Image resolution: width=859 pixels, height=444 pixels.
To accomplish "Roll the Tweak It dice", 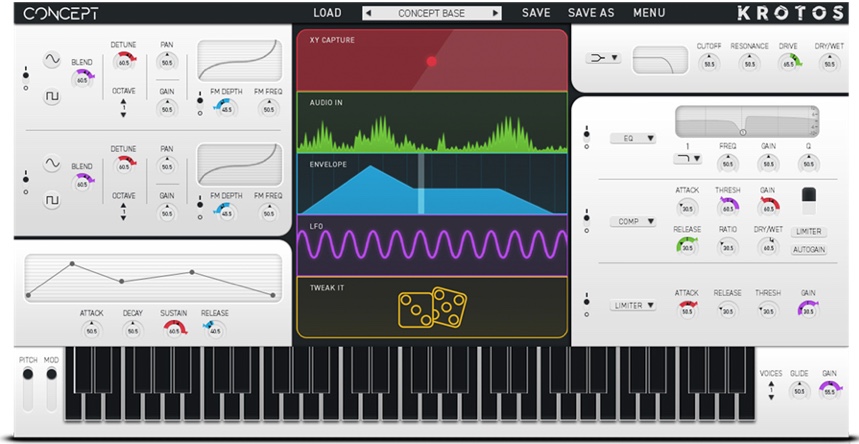I will (x=432, y=308).
